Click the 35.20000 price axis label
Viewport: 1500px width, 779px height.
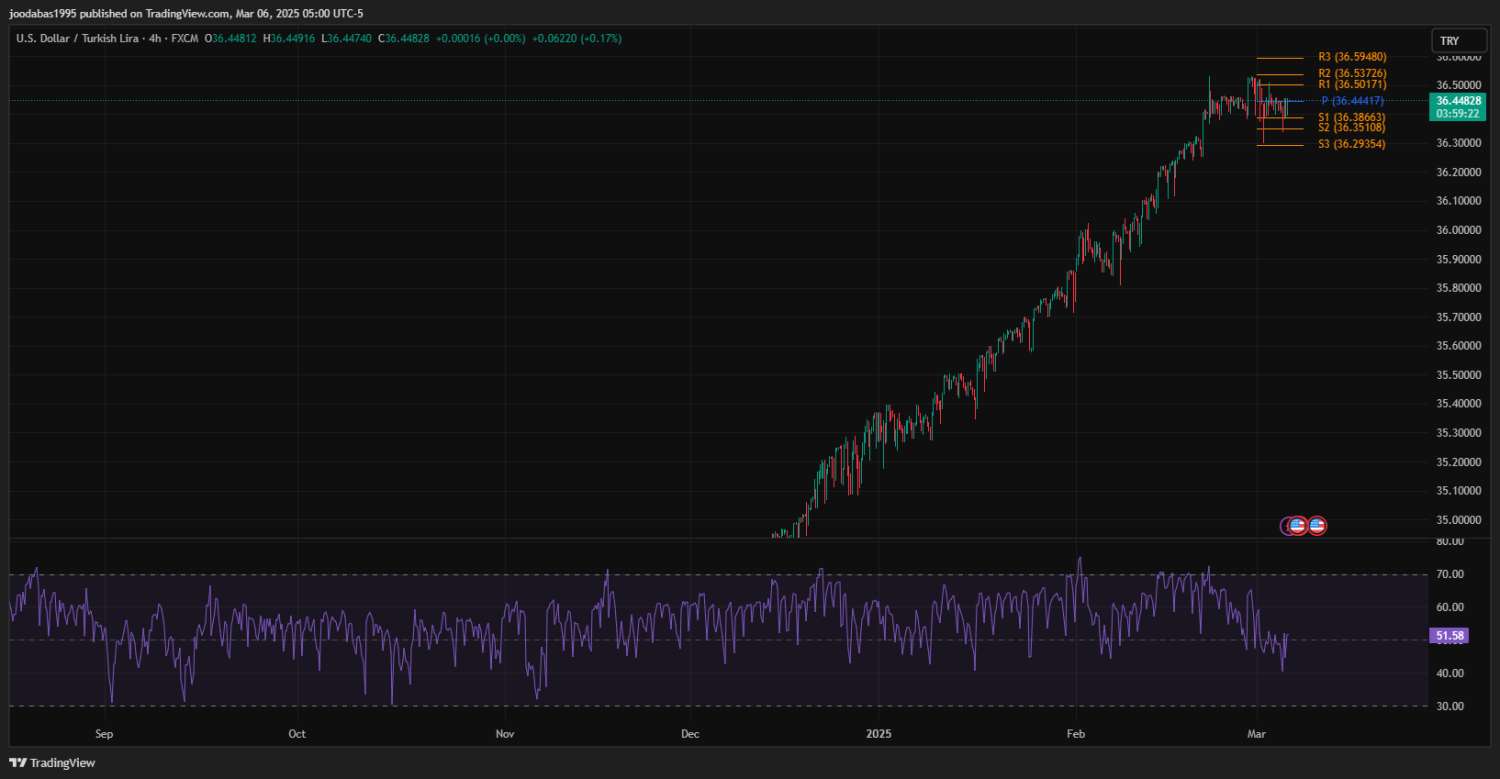click(x=1459, y=462)
